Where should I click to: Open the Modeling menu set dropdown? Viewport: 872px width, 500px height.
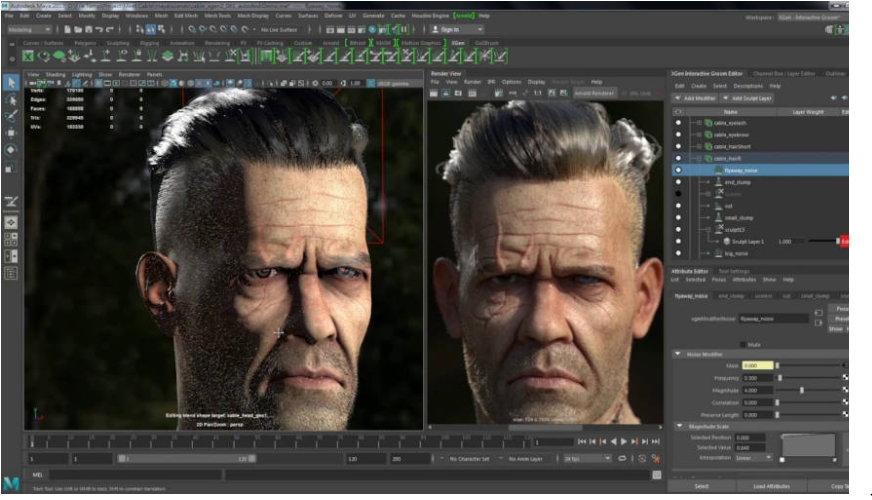tap(29, 29)
